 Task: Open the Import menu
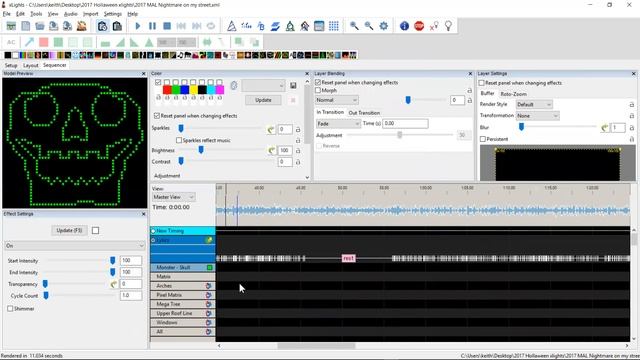[x=91, y=14]
